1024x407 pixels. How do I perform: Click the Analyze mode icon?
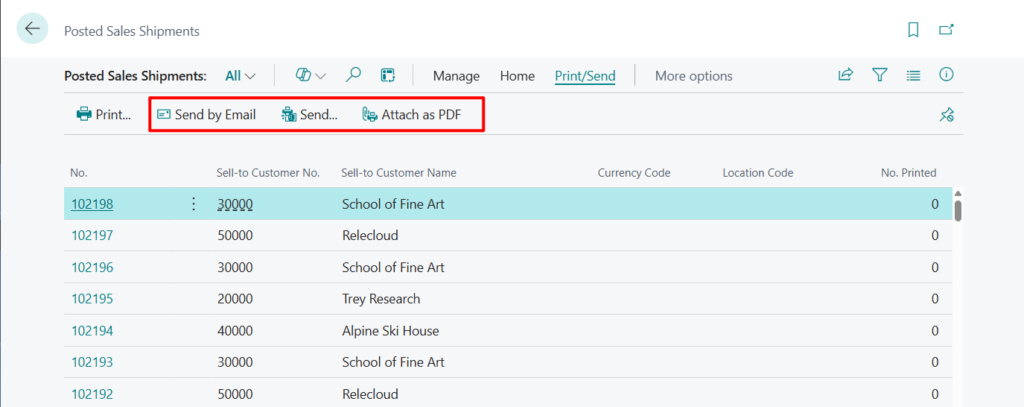[x=388, y=75]
